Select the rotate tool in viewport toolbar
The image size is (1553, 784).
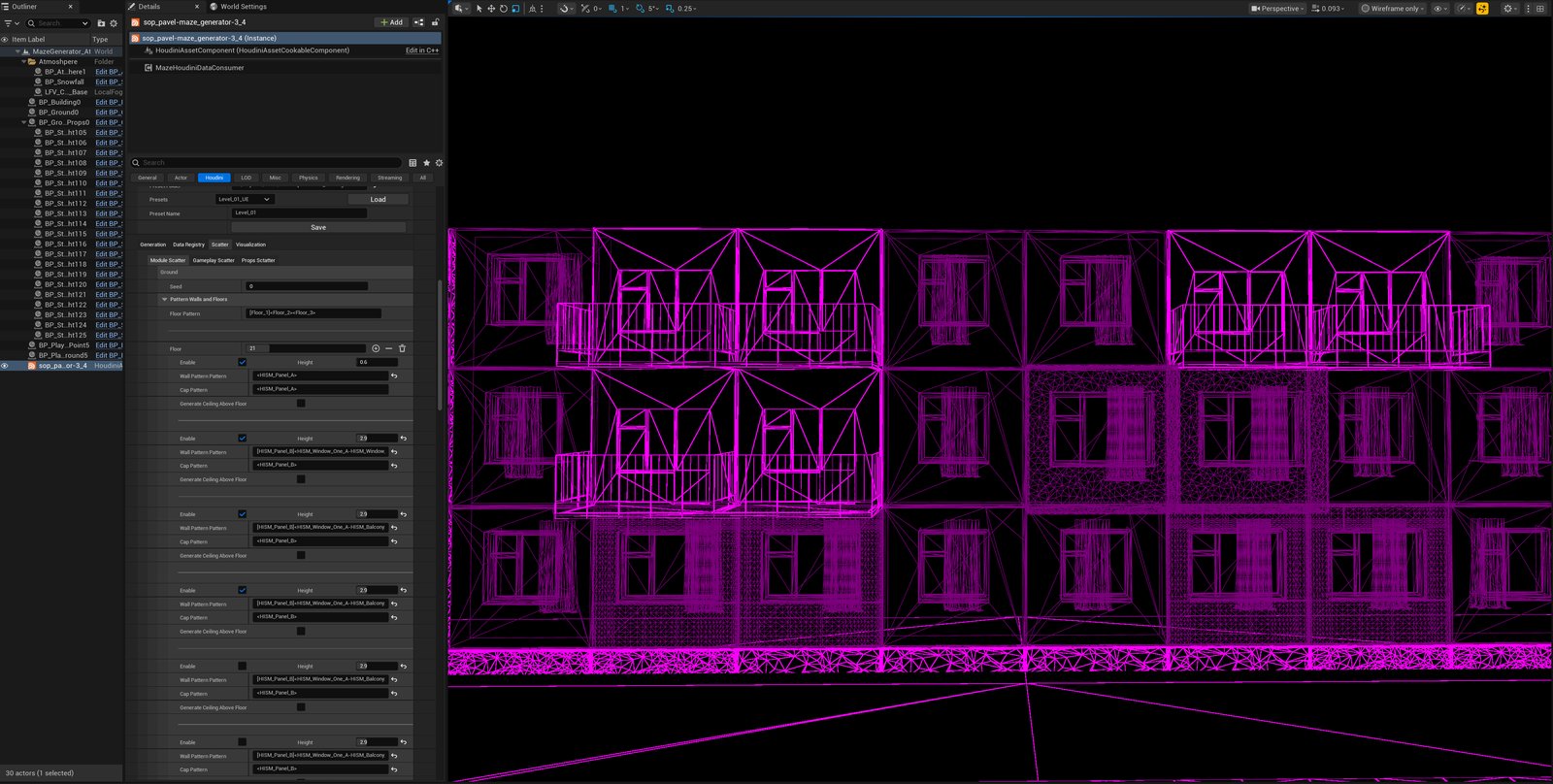504,9
